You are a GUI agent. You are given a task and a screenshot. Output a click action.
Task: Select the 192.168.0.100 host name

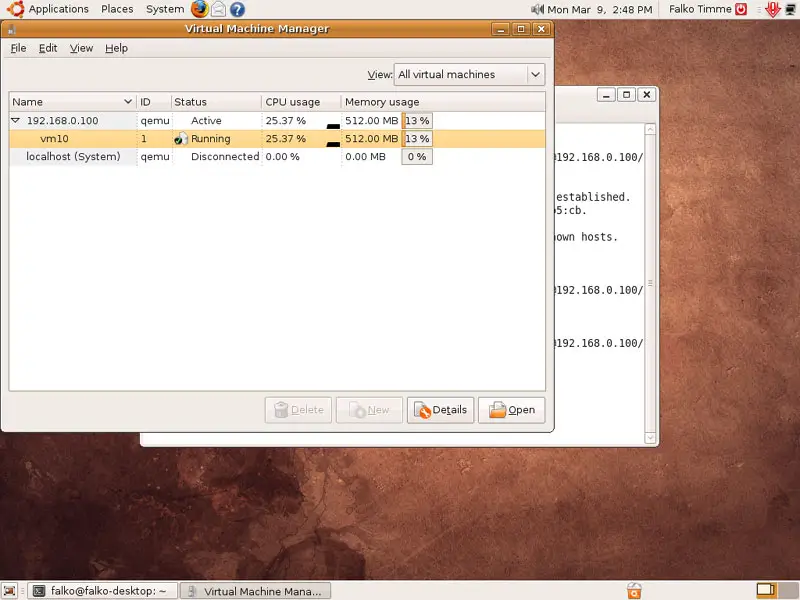[x=63, y=121]
